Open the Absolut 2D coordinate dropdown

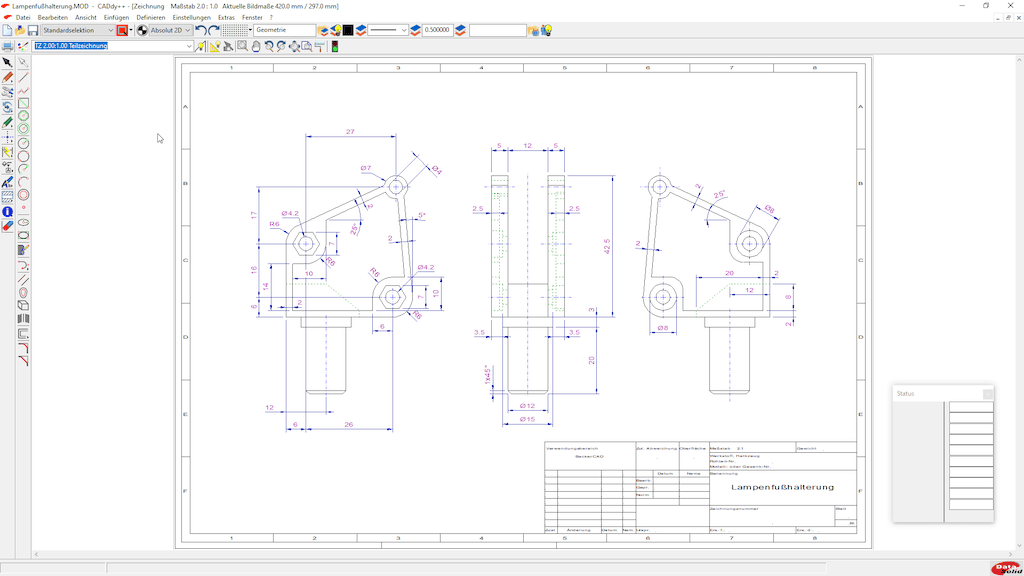coord(189,30)
